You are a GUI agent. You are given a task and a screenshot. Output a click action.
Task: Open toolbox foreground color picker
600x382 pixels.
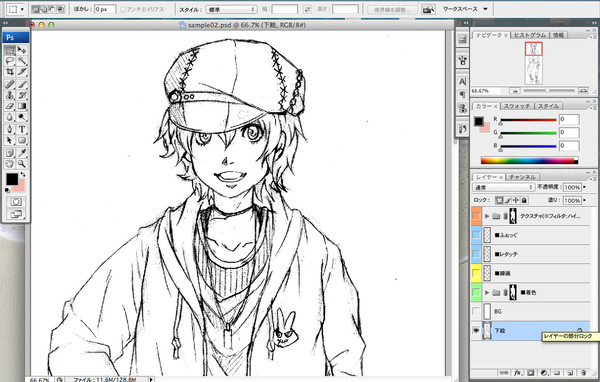[x=11, y=179]
